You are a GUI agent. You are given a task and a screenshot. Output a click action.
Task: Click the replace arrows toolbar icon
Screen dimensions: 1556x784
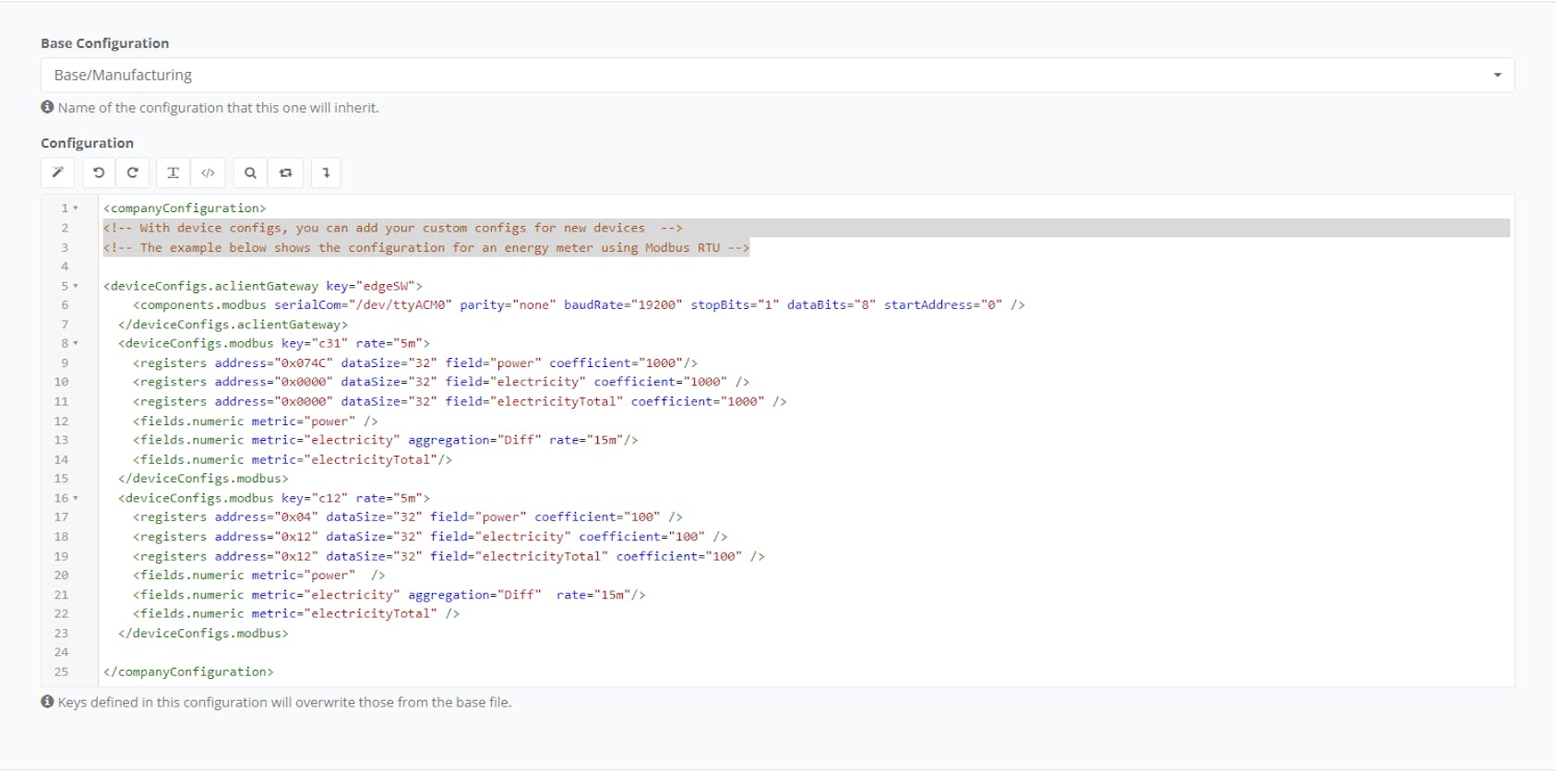point(286,172)
